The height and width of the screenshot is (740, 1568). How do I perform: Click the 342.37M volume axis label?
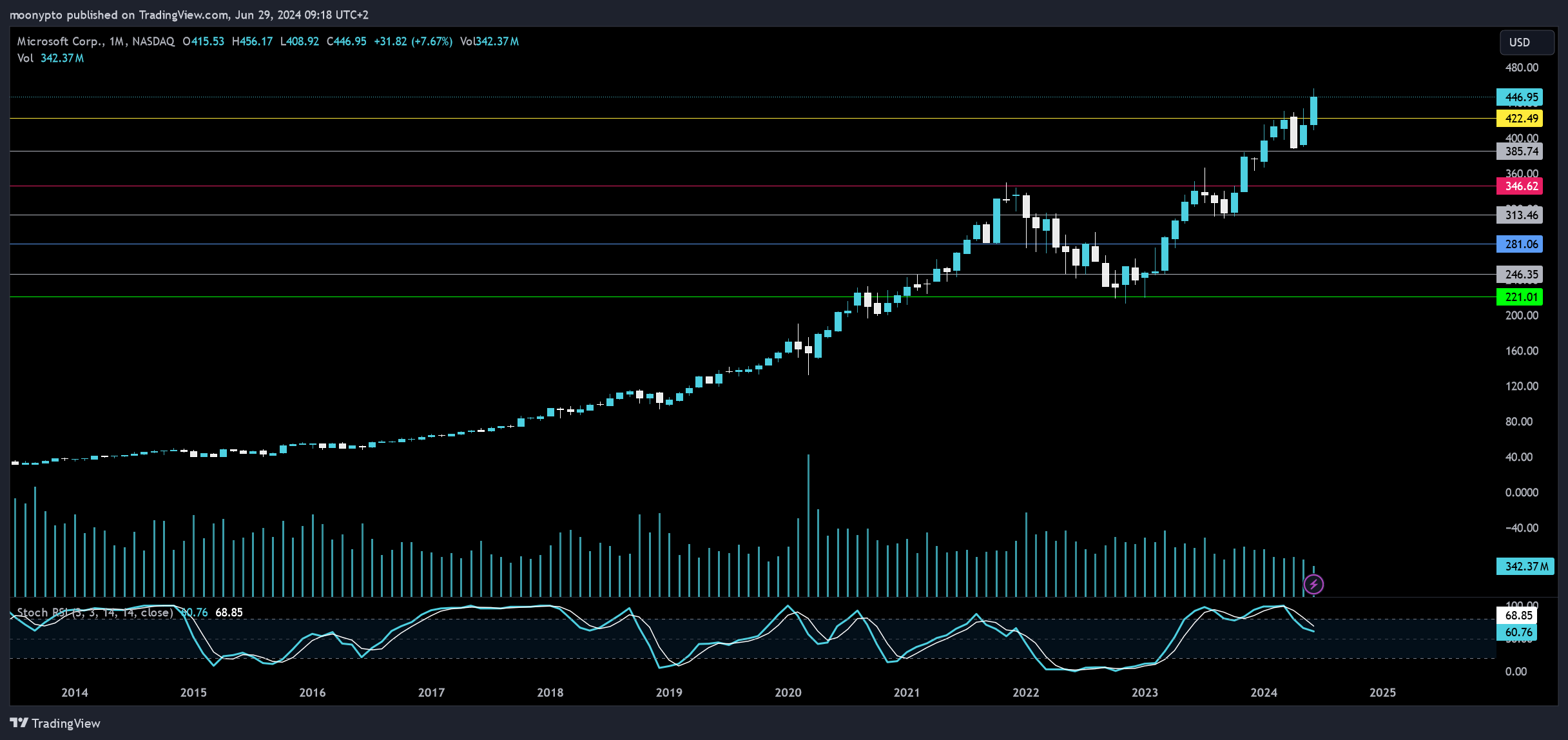click(x=1525, y=567)
